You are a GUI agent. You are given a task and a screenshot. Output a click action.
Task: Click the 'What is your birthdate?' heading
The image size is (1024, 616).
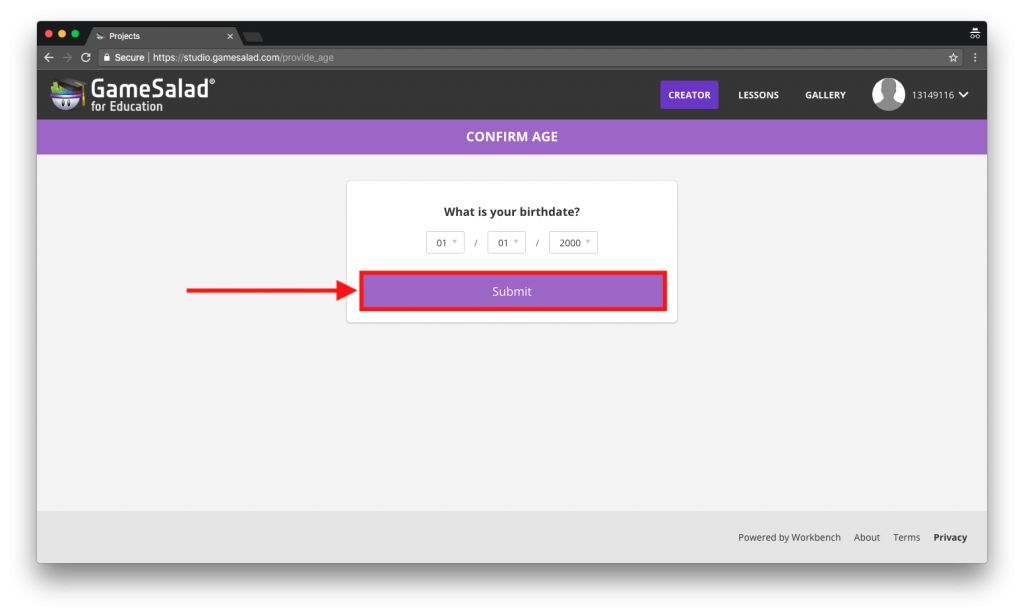pyautogui.click(x=512, y=212)
